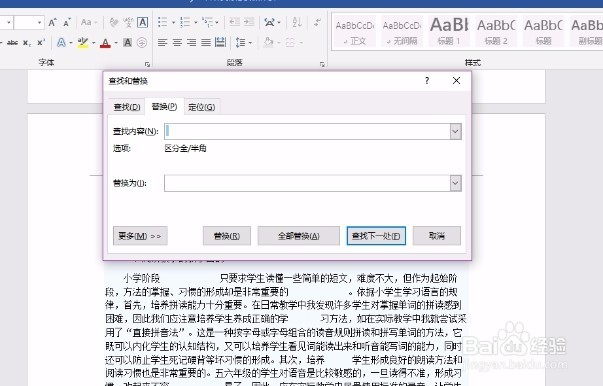Screen dimensions: 603x386
Task: Click the 查找下一处(F) button
Action: [376, 236]
